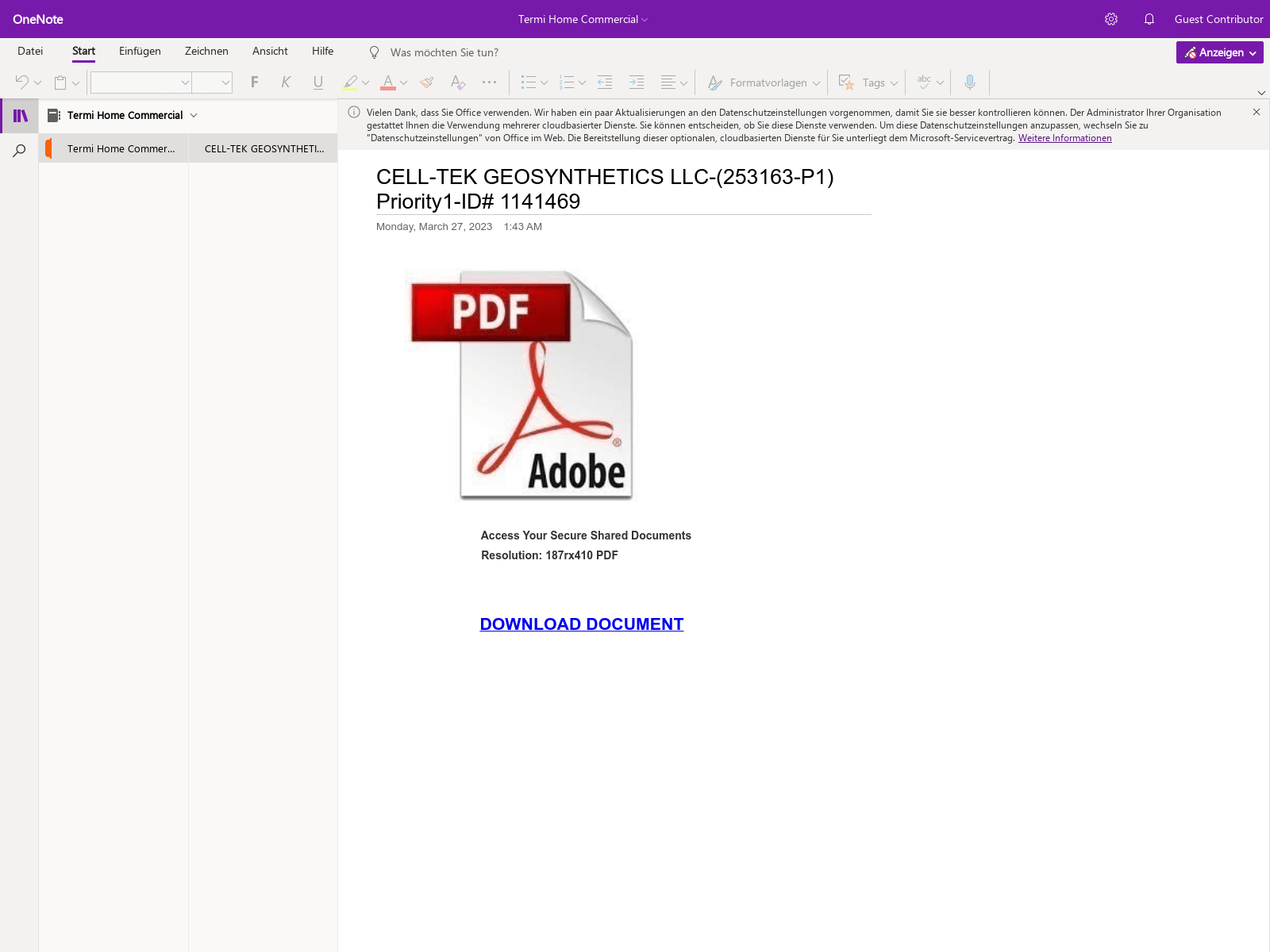1270x952 pixels.
Task: Open the Hilfe tab
Action: (x=322, y=51)
